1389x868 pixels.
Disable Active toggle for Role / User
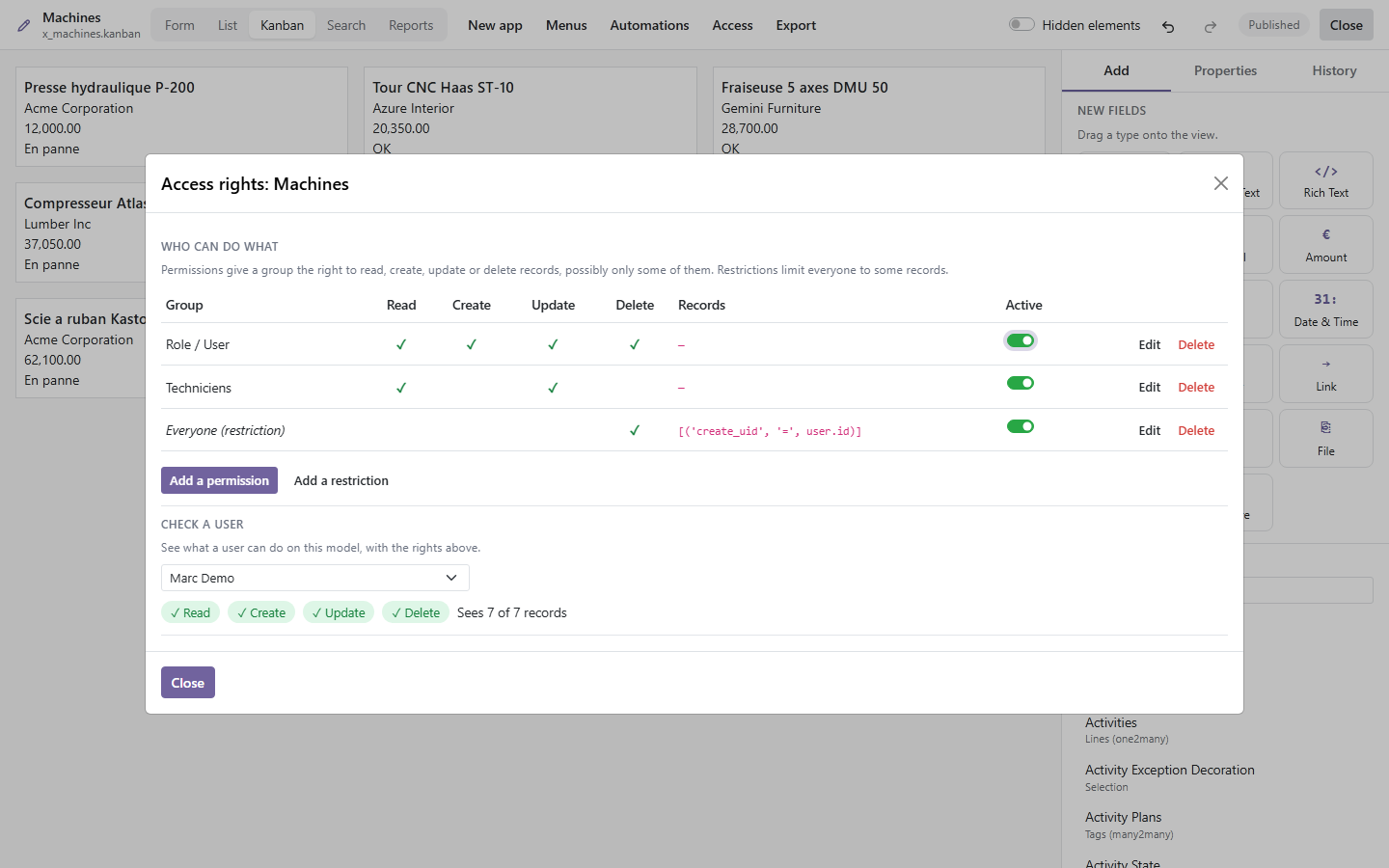pyautogui.click(x=1021, y=340)
